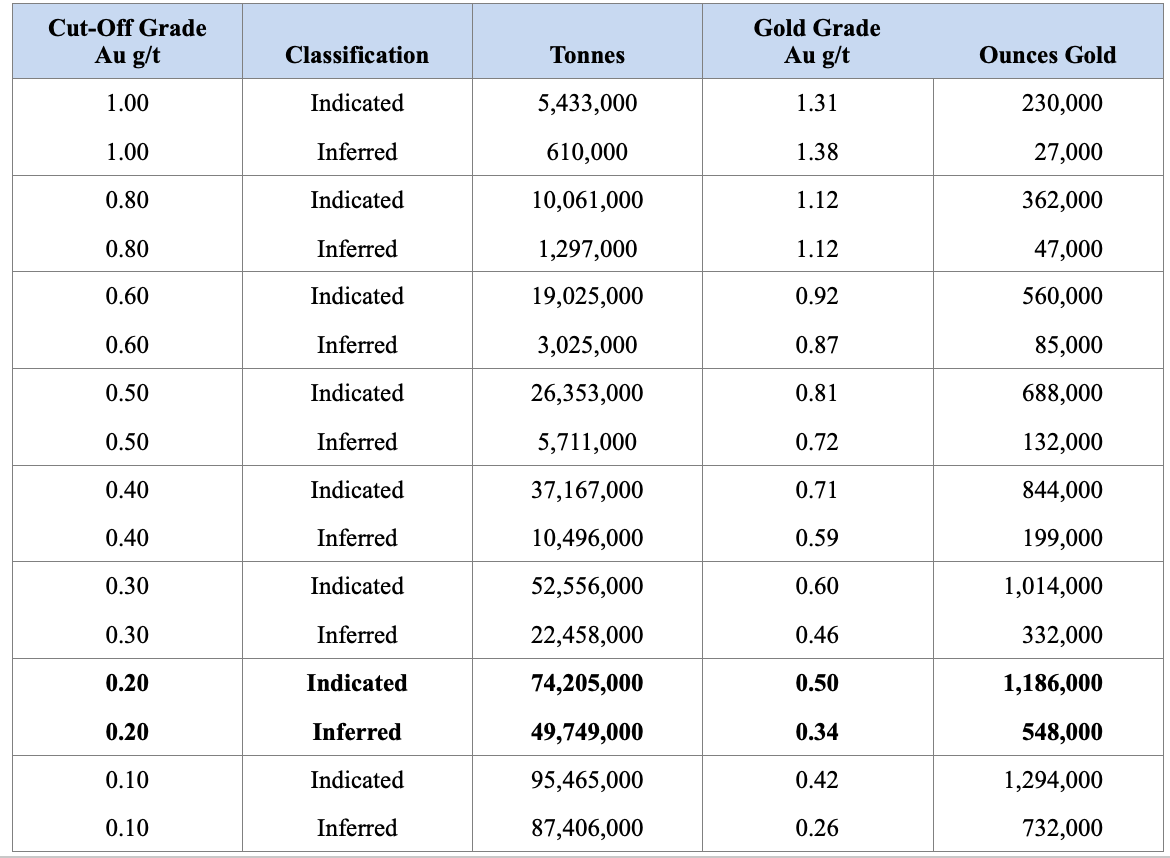Click the 688,000 ounces gold cell
Image resolution: width=1170 pixels, height=858 pixels.
coord(1062,393)
